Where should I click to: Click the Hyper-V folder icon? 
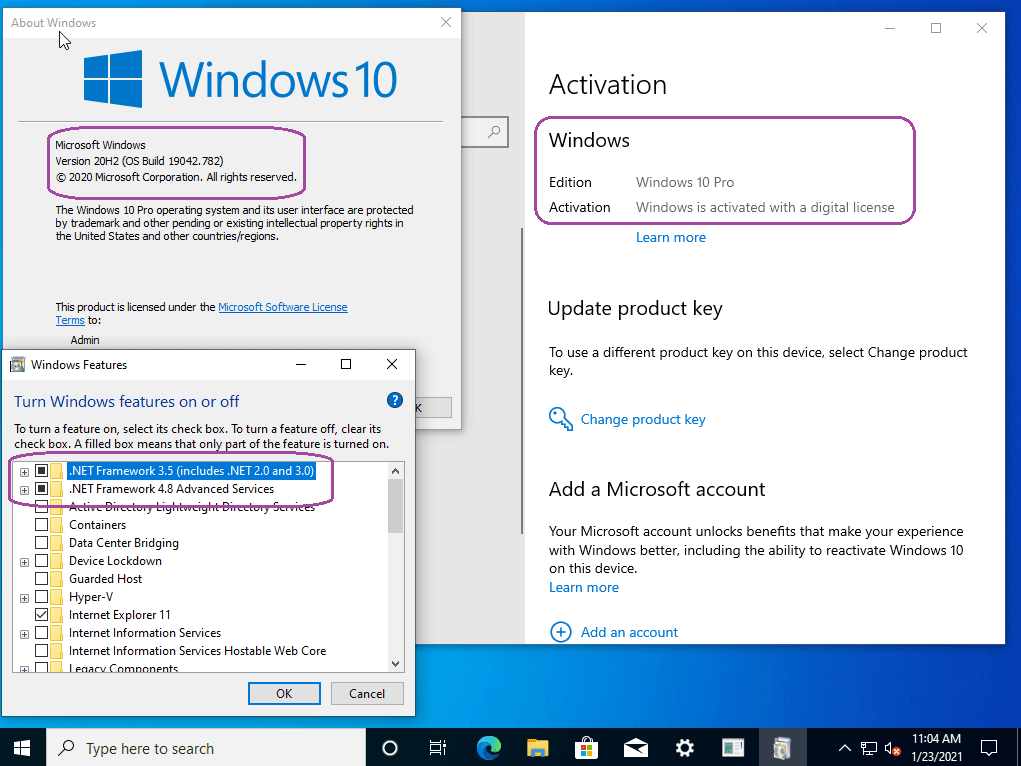57,597
